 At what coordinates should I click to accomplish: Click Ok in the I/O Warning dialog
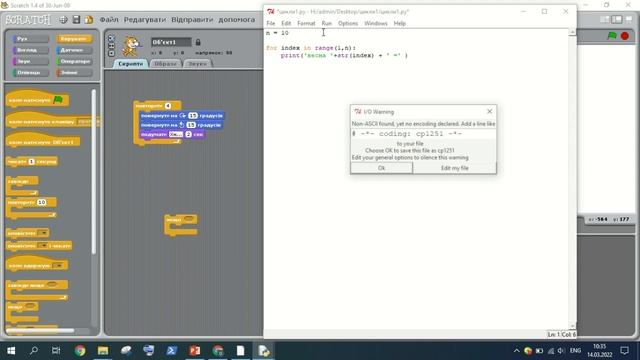click(x=381, y=168)
